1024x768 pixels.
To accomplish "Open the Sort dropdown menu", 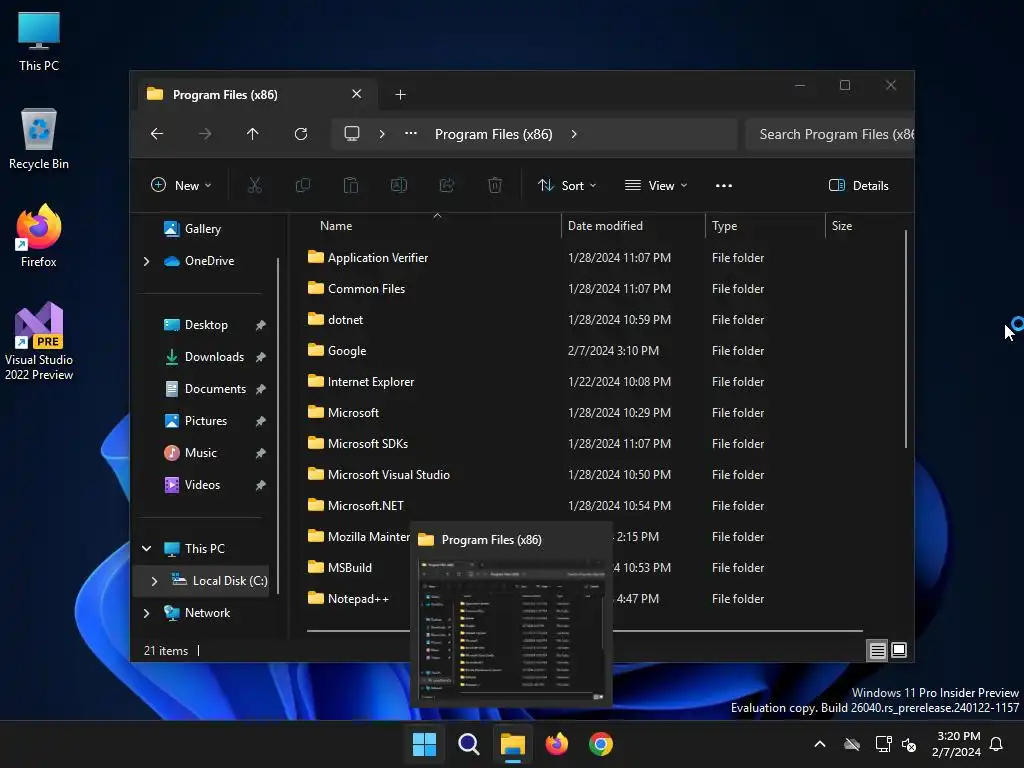I will [x=566, y=185].
